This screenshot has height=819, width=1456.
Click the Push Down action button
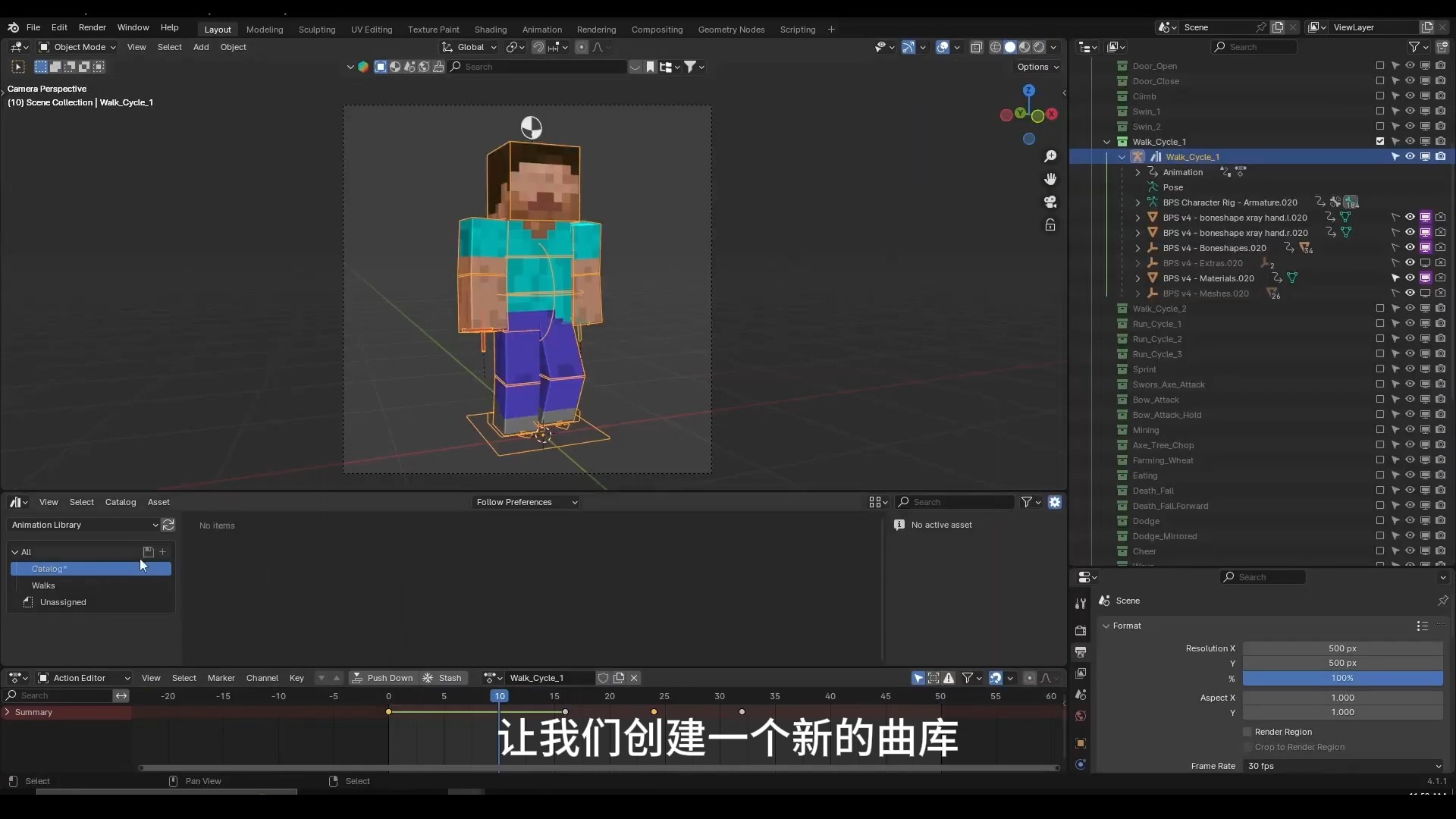pyautogui.click(x=390, y=677)
